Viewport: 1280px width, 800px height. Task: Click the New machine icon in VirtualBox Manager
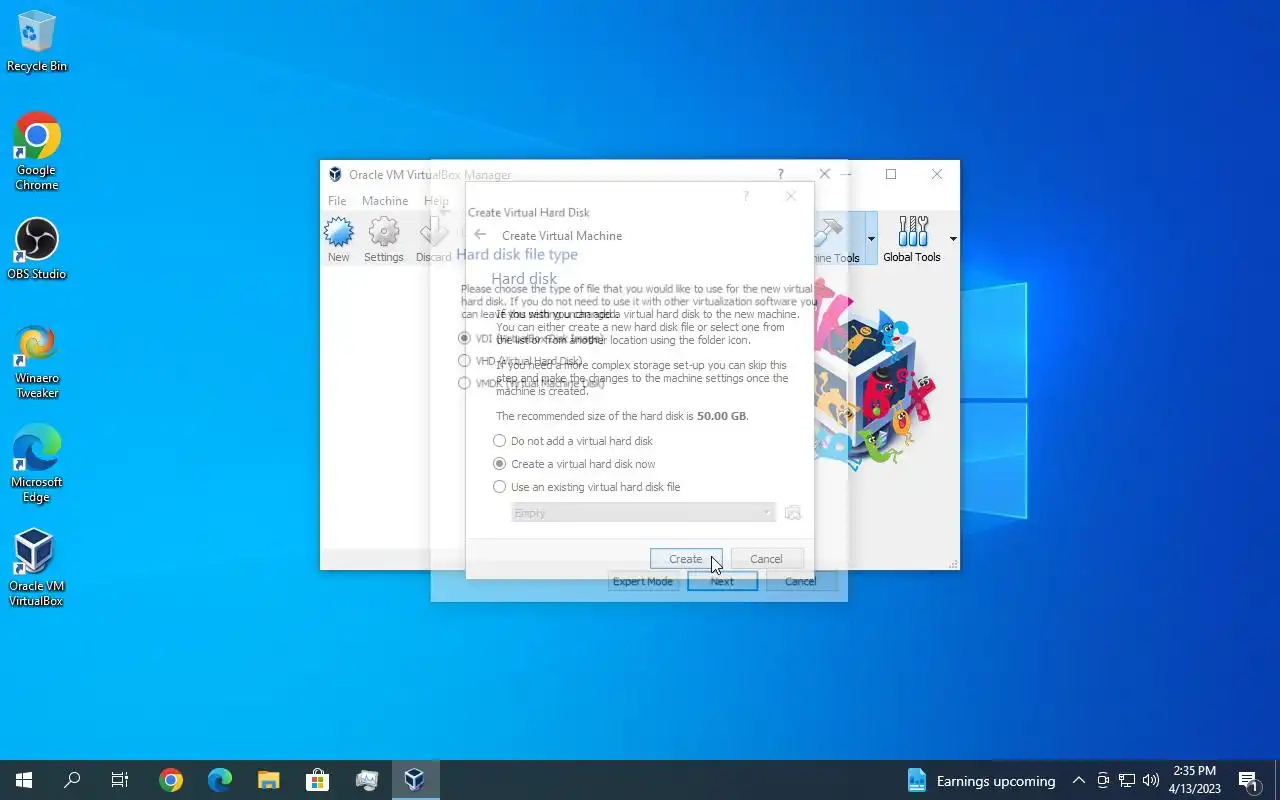pyautogui.click(x=339, y=240)
